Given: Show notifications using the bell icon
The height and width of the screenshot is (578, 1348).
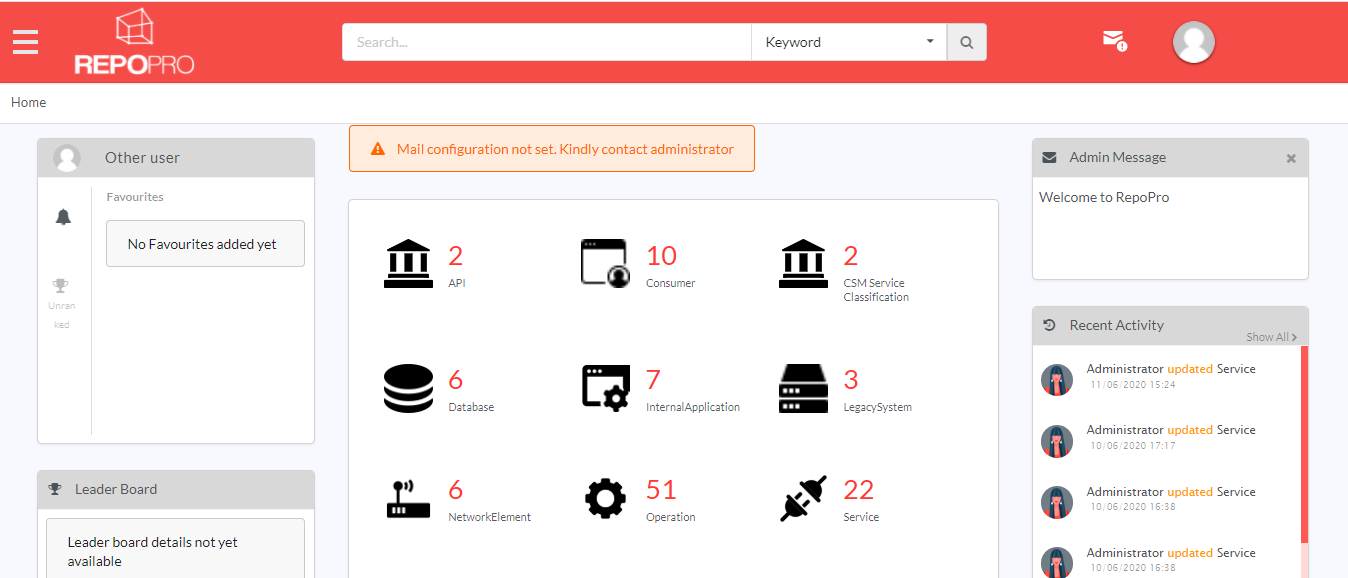Looking at the screenshot, I should (x=63, y=217).
